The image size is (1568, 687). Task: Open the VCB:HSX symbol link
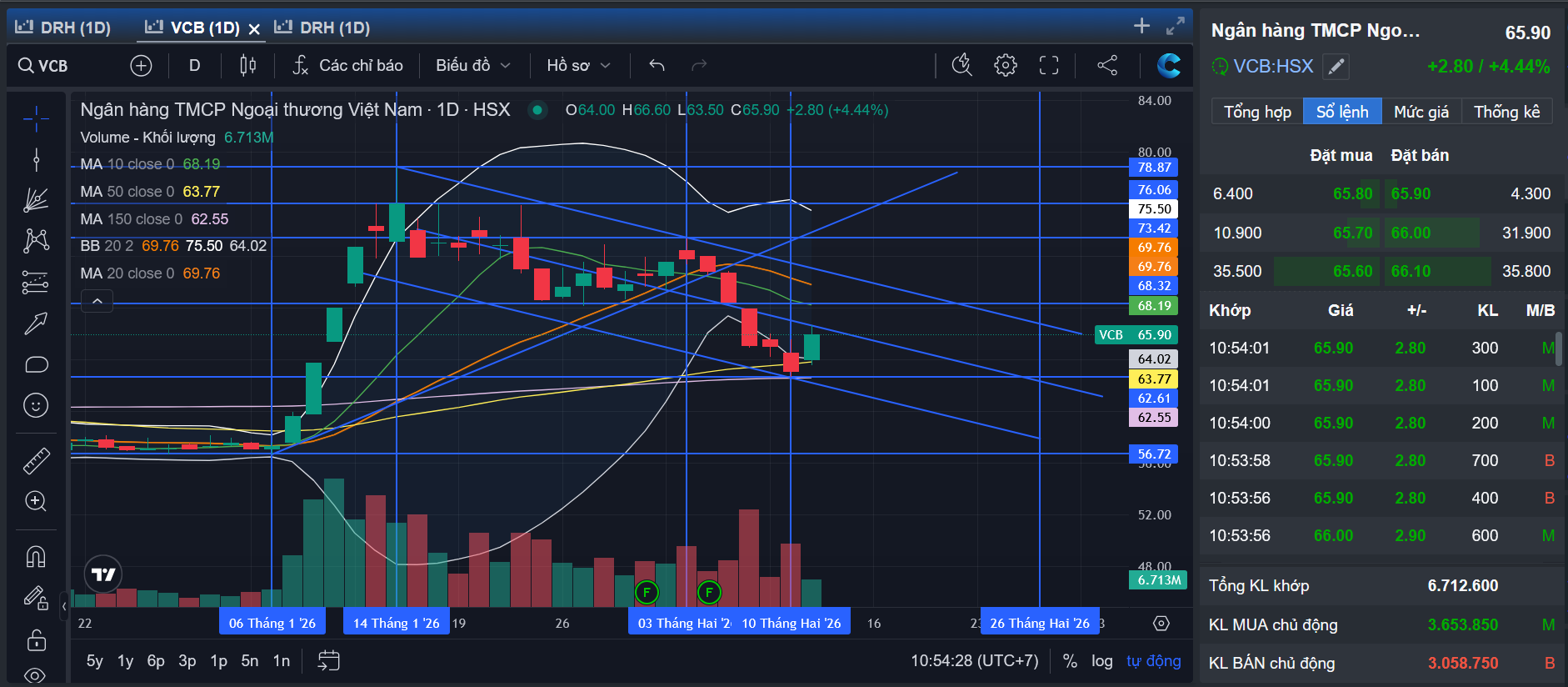point(1273,67)
